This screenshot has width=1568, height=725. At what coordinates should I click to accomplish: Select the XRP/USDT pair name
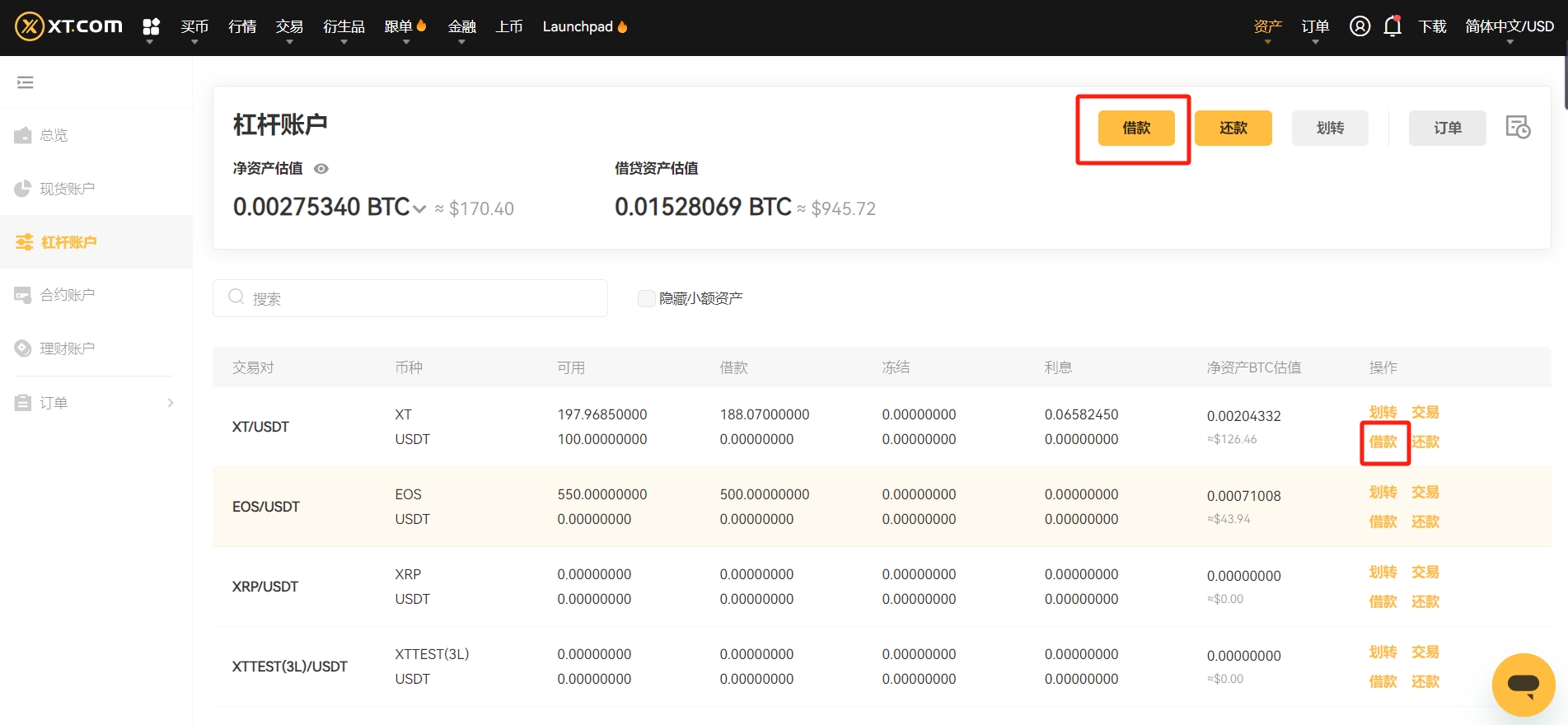pyautogui.click(x=264, y=587)
